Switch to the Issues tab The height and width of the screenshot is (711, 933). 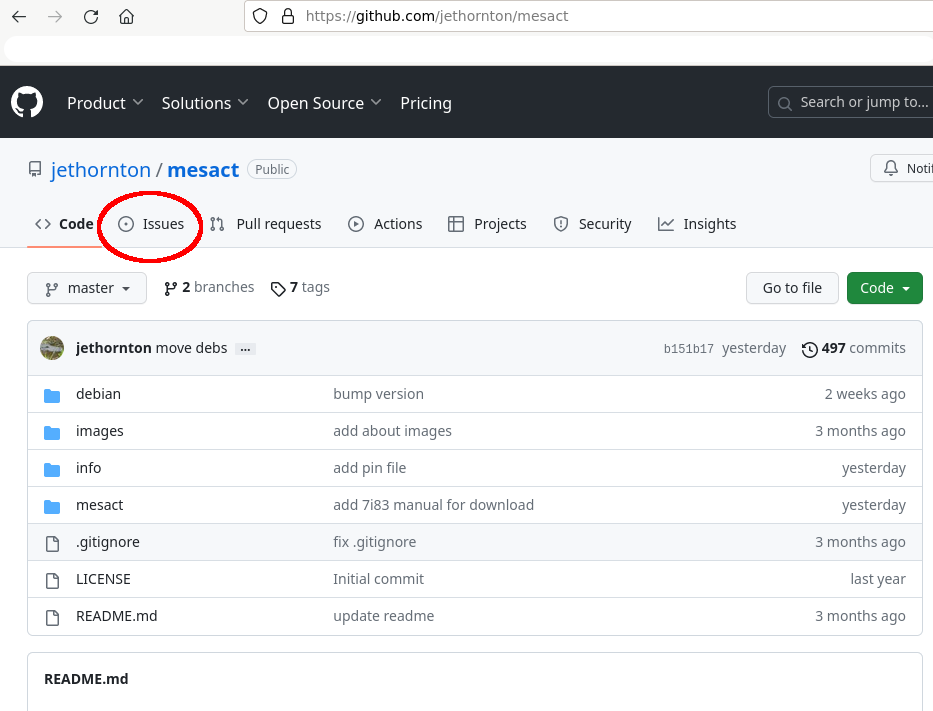point(152,224)
